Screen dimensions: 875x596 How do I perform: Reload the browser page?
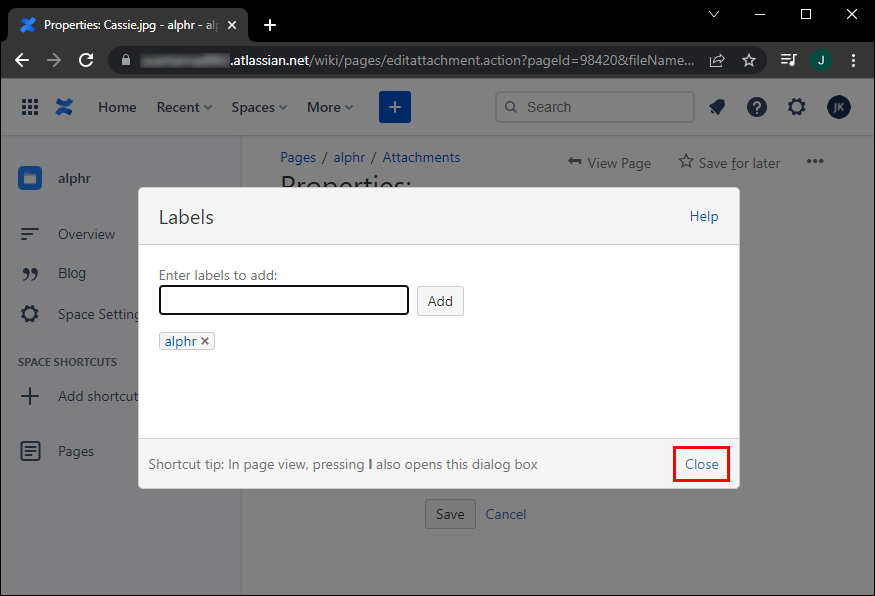(86, 60)
